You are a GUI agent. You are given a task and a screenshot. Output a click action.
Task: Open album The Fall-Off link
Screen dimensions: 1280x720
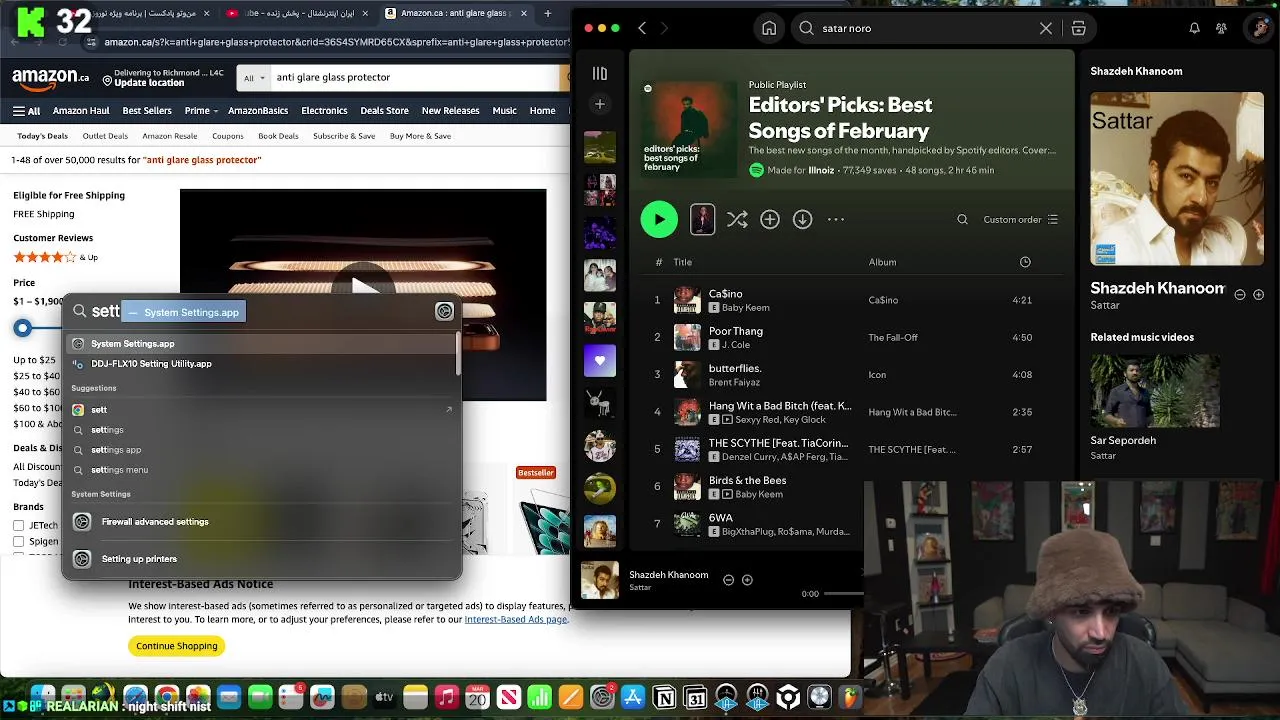tap(893, 337)
